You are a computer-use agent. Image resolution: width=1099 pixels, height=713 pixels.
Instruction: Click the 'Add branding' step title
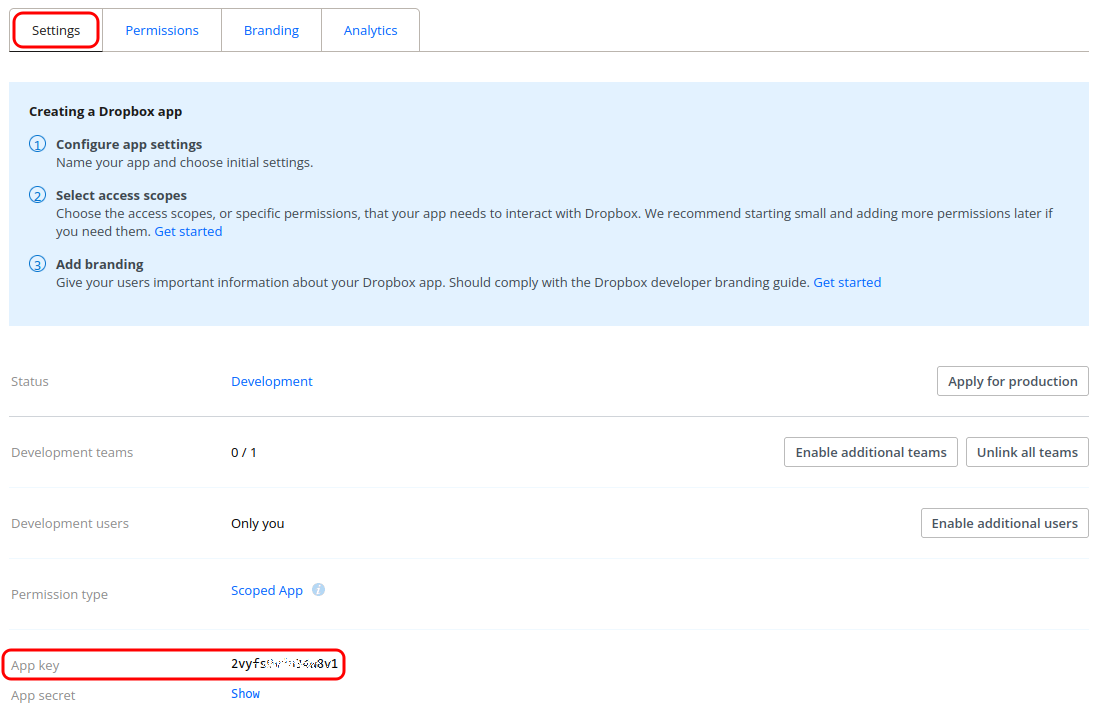coord(100,264)
